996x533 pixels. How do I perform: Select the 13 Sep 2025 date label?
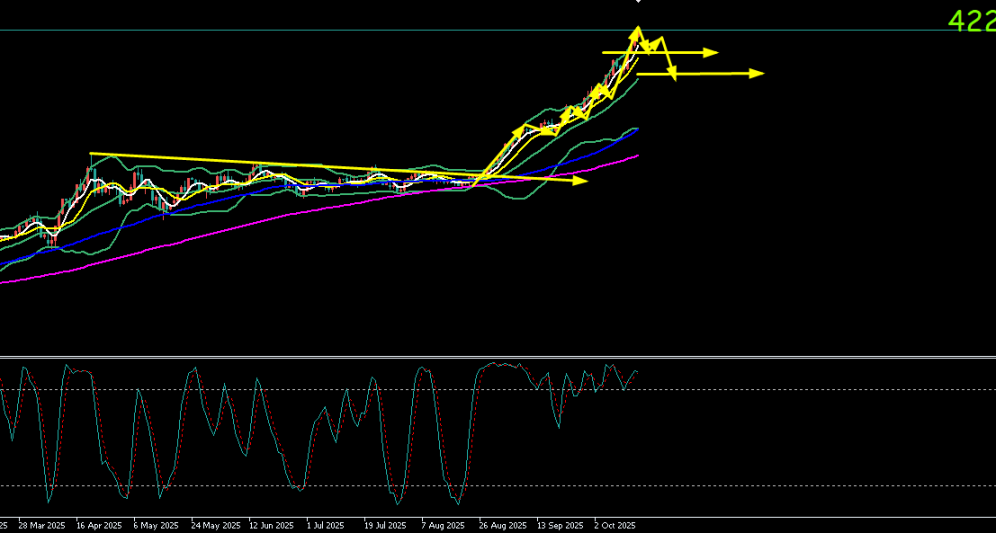click(x=560, y=524)
